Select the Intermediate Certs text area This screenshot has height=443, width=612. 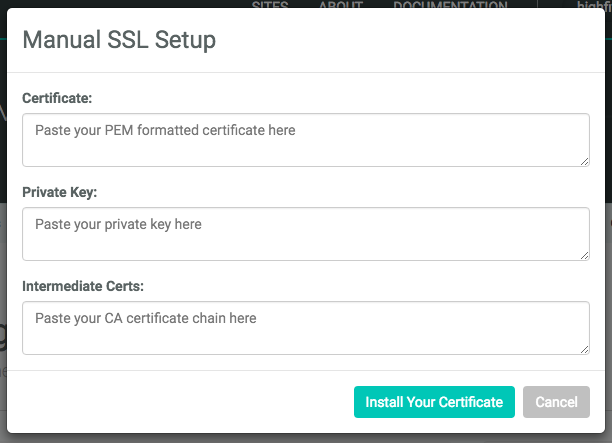305,328
